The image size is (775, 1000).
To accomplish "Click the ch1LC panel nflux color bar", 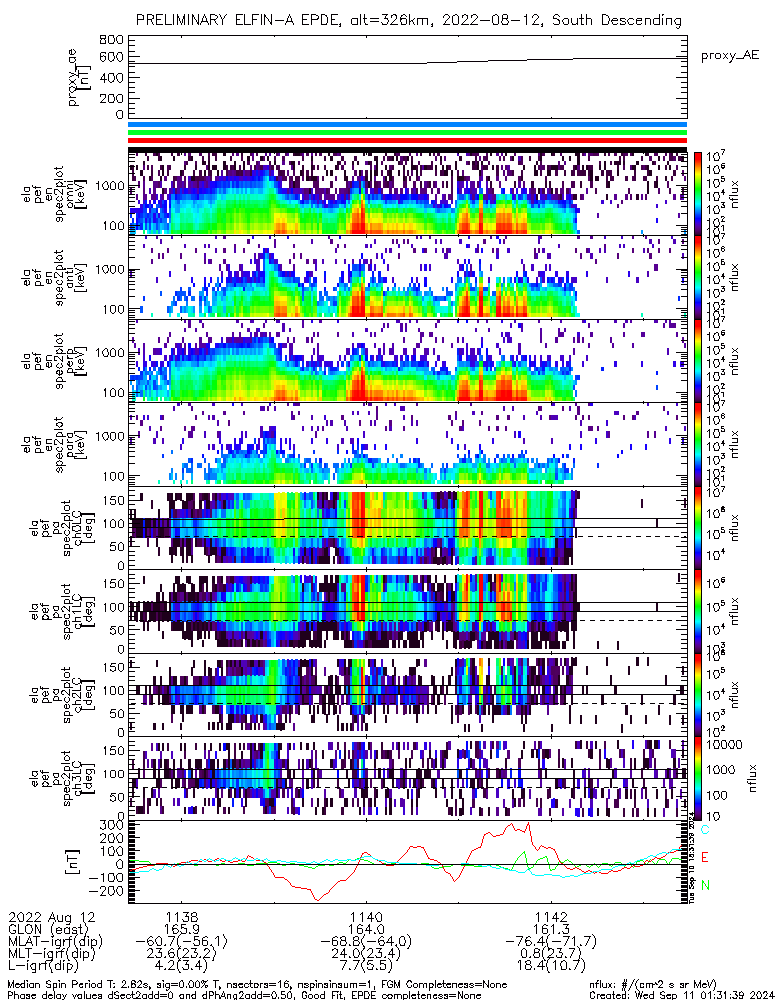I will (698, 611).
